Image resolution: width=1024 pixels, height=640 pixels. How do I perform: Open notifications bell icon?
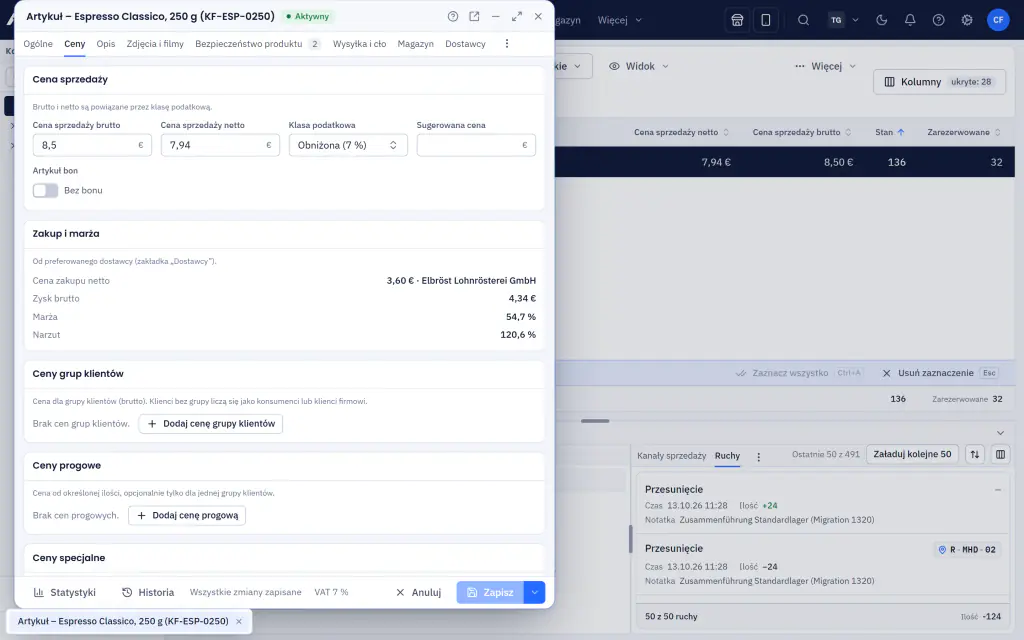coord(910,20)
